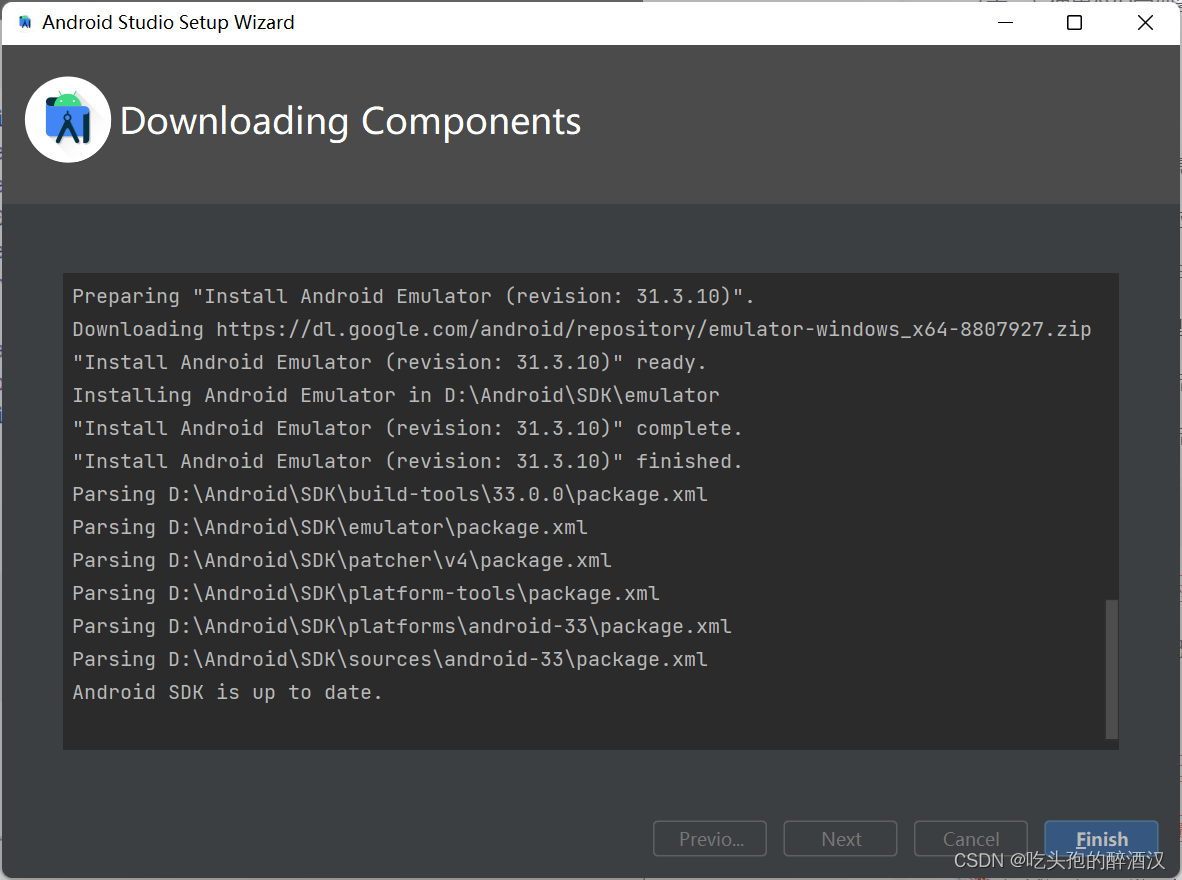
Task: Click the log line ending with 'ready.'
Action: 389,363
